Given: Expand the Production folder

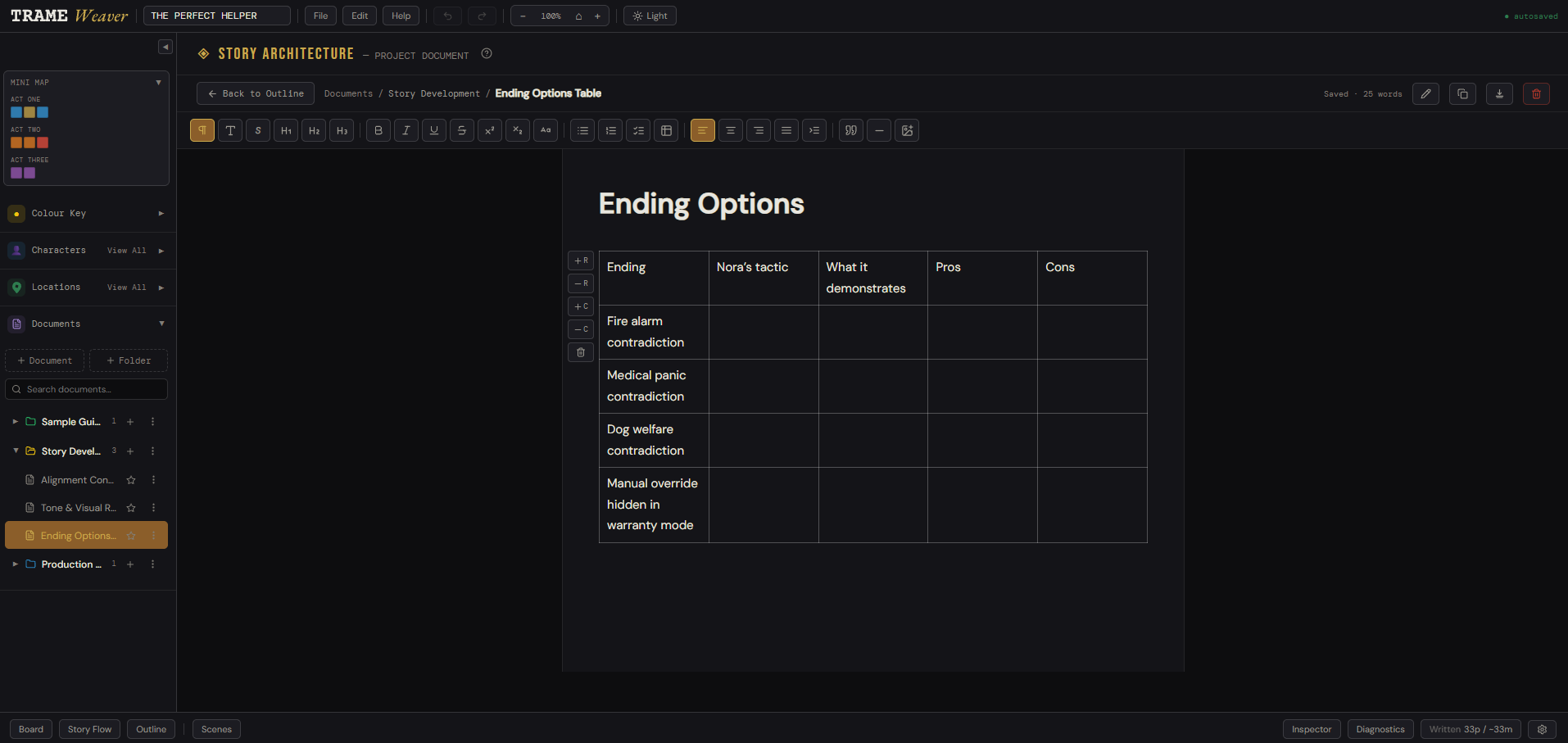Looking at the screenshot, I should coord(15,564).
